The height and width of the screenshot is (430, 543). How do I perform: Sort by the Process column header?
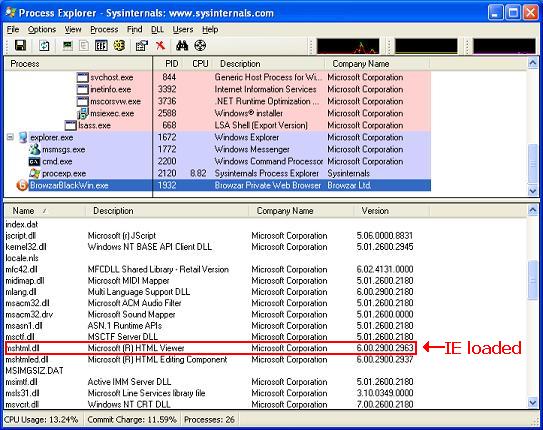tap(78, 64)
